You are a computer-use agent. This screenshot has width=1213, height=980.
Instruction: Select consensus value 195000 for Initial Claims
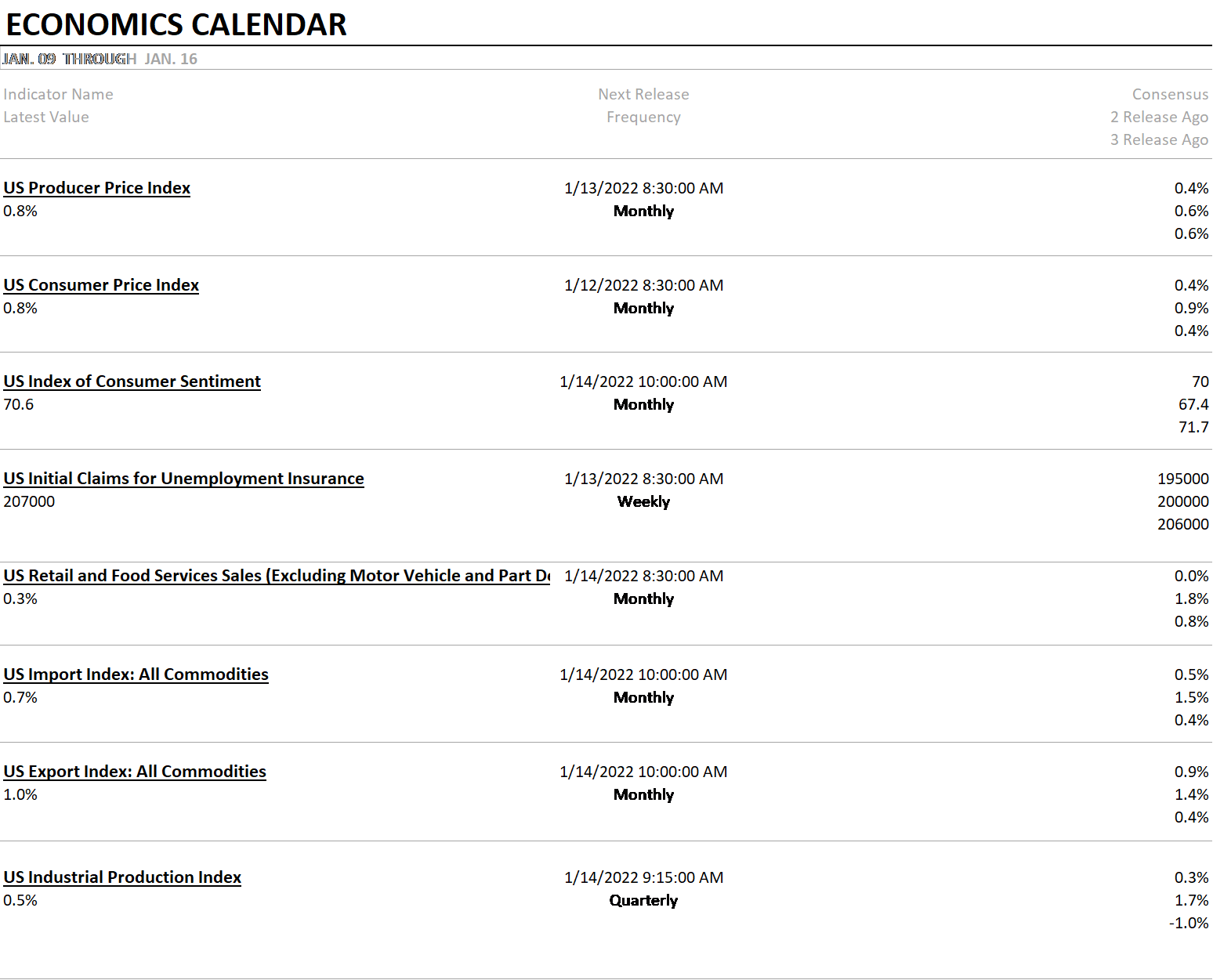pyautogui.click(x=1182, y=479)
